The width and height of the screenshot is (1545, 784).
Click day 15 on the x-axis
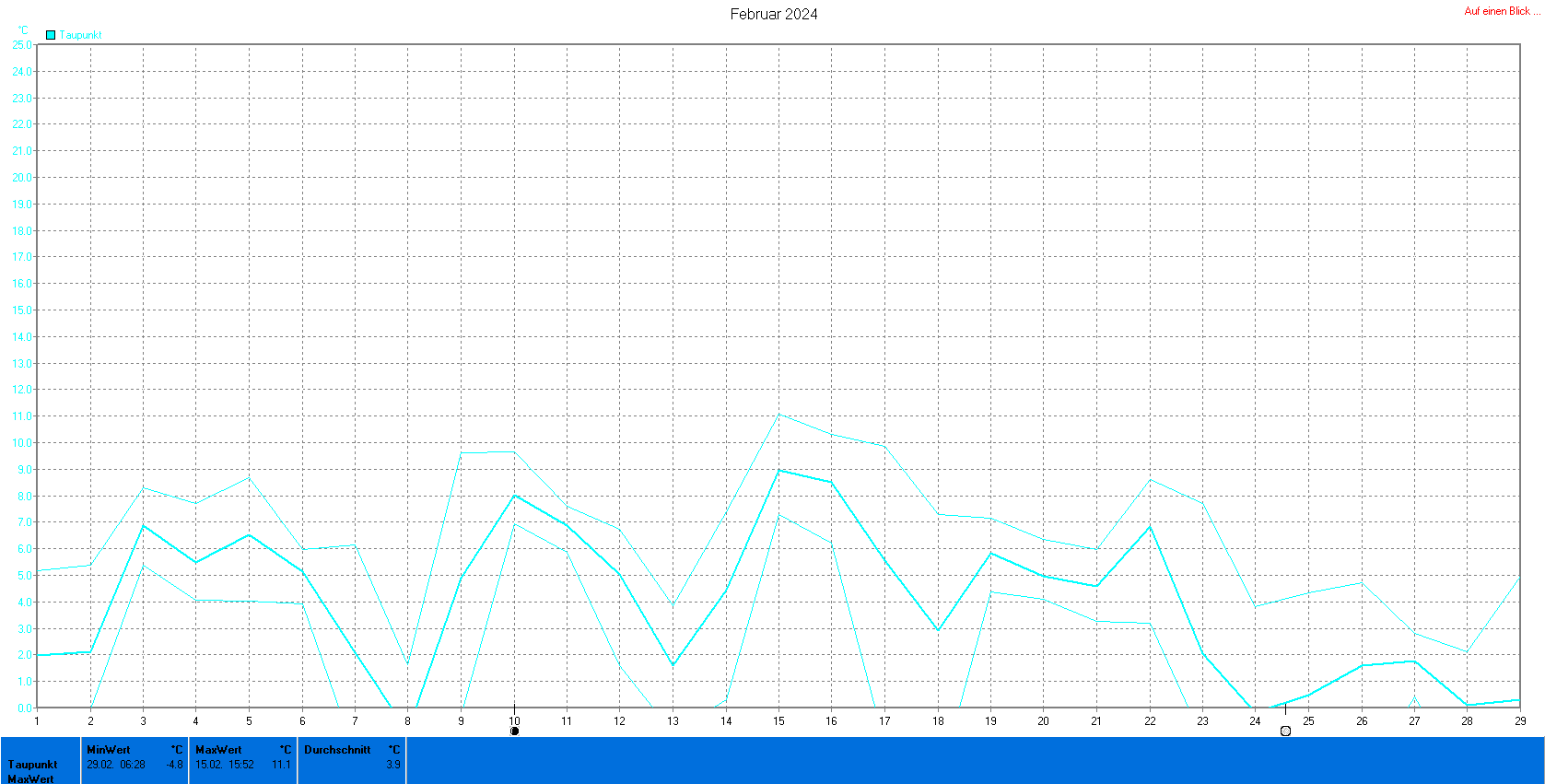[x=778, y=721]
